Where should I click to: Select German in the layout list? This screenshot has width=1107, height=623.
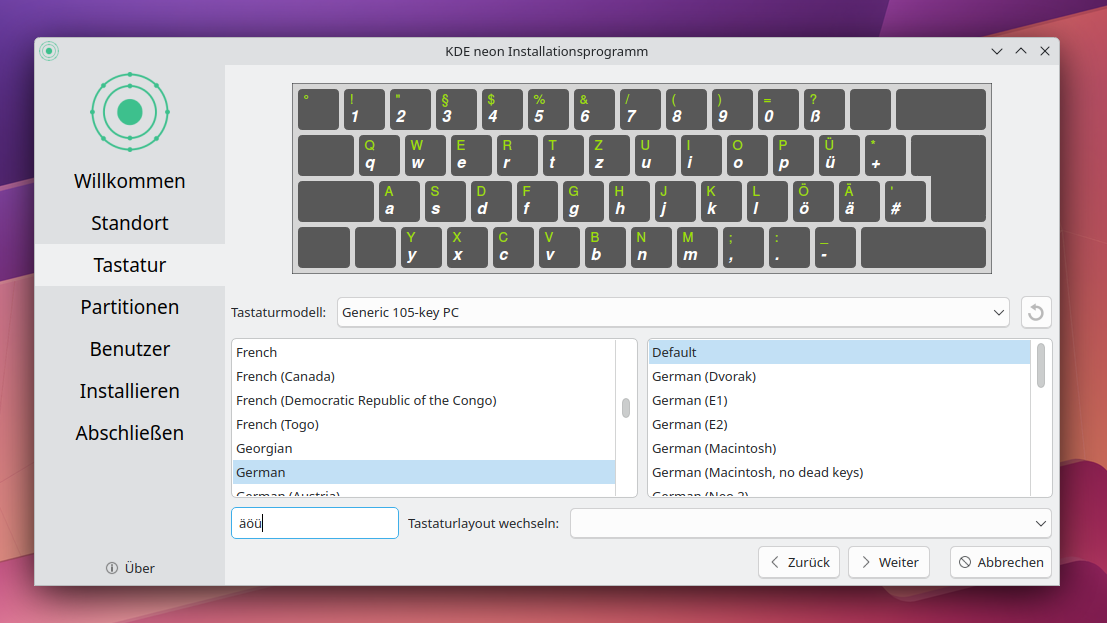coord(424,473)
